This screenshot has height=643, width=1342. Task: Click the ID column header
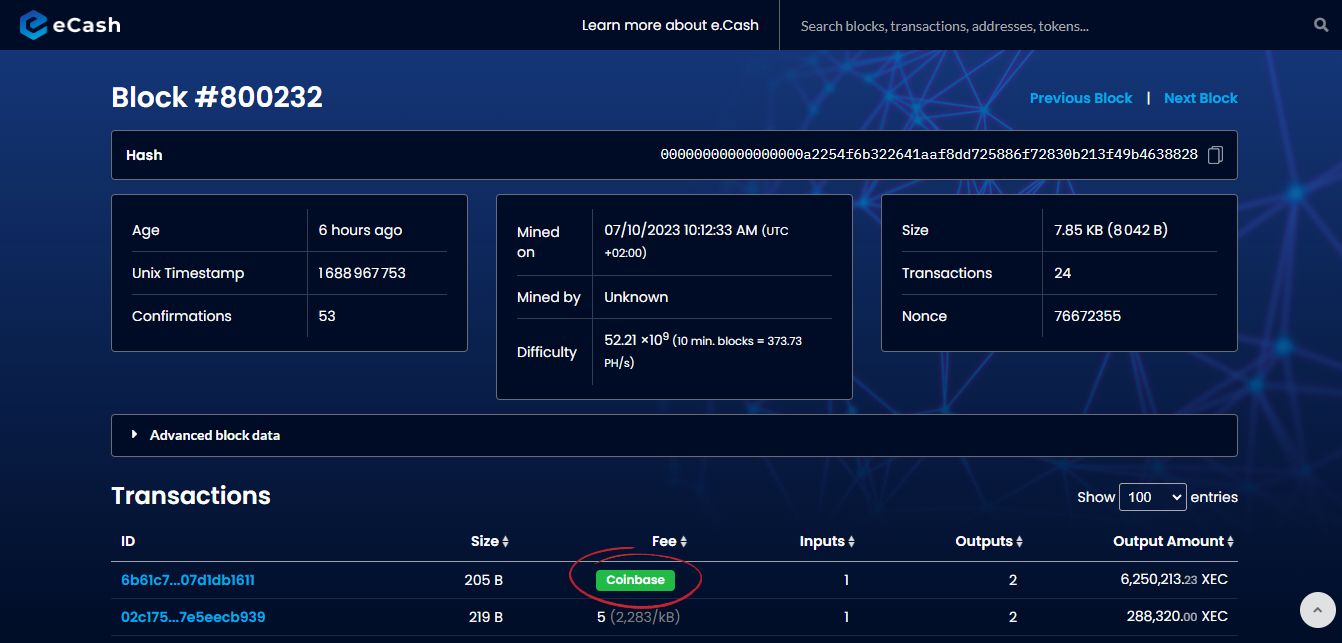128,541
